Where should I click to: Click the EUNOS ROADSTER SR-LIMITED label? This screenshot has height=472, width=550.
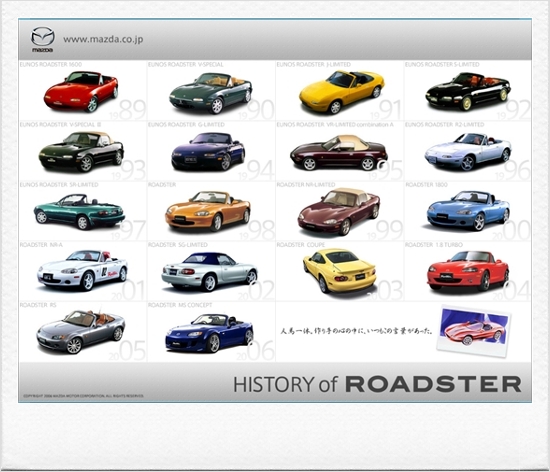tap(59, 184)
